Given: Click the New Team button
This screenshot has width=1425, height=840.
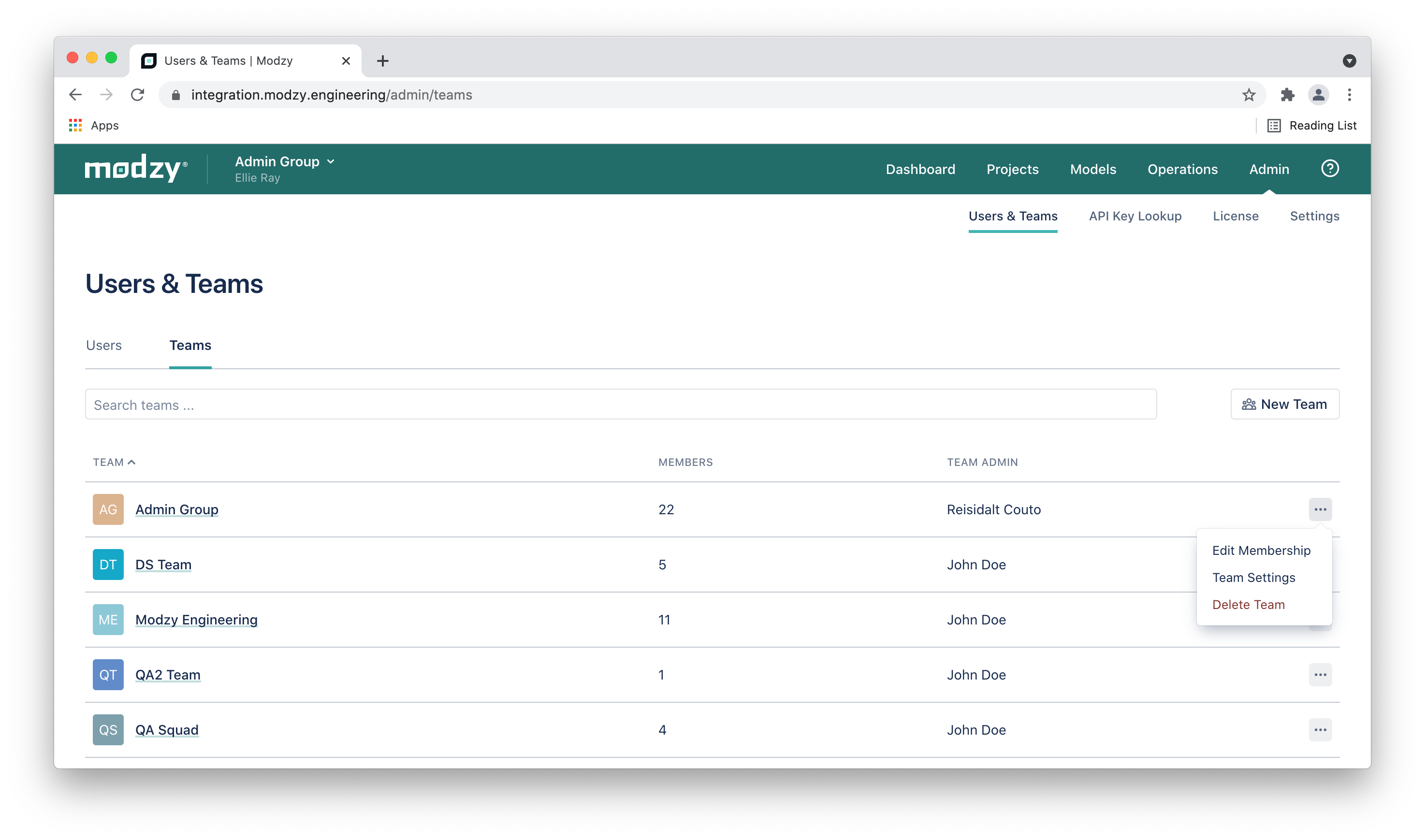Looking at the screenshot, I should 1284,404.
